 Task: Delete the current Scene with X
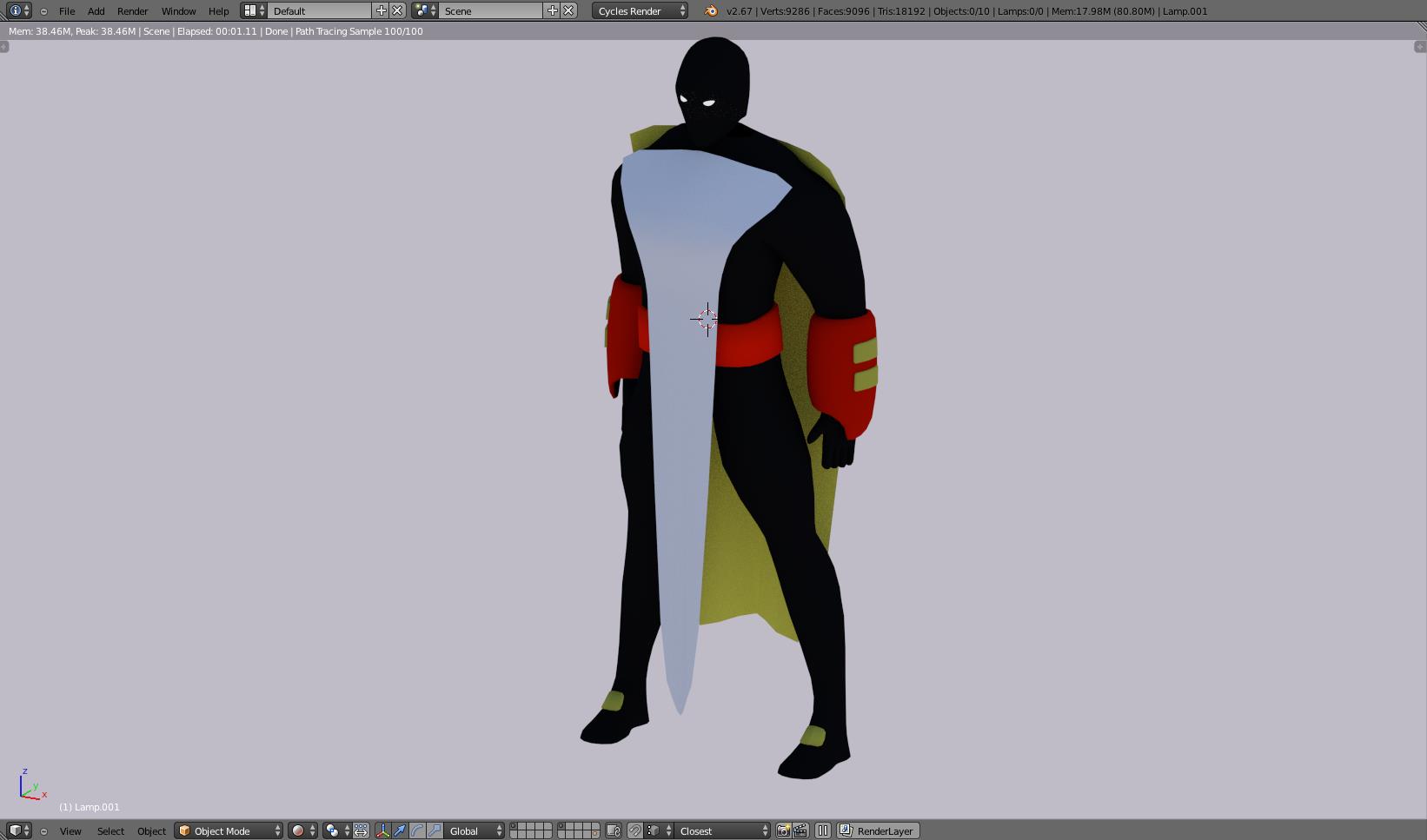coord(568,10)
